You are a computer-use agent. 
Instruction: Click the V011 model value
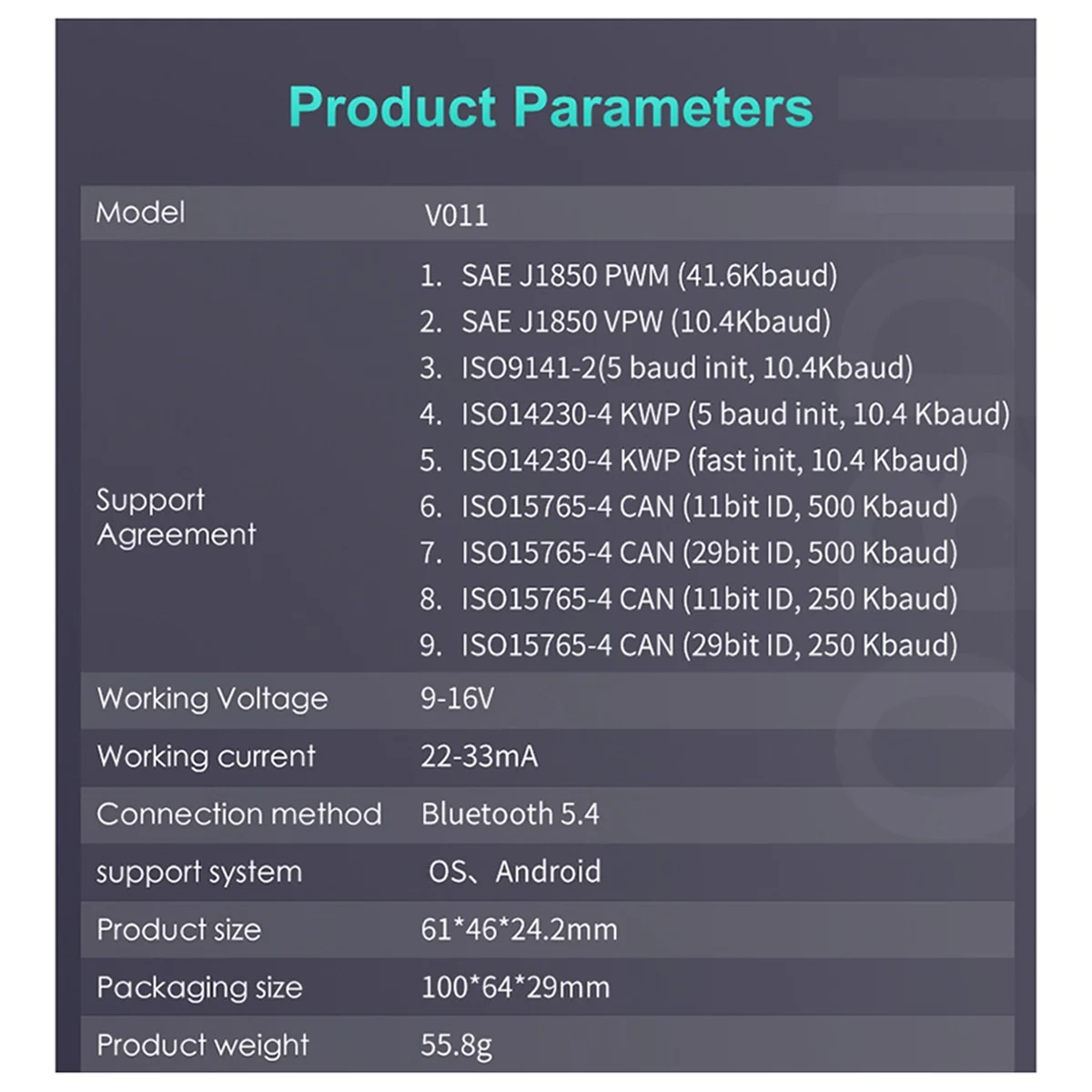coord(456,216)
